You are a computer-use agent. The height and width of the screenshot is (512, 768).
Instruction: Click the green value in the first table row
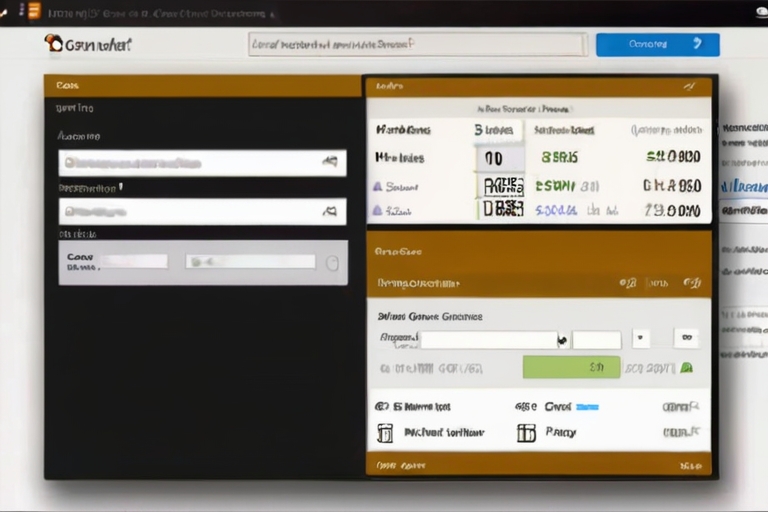coord(559,157)
